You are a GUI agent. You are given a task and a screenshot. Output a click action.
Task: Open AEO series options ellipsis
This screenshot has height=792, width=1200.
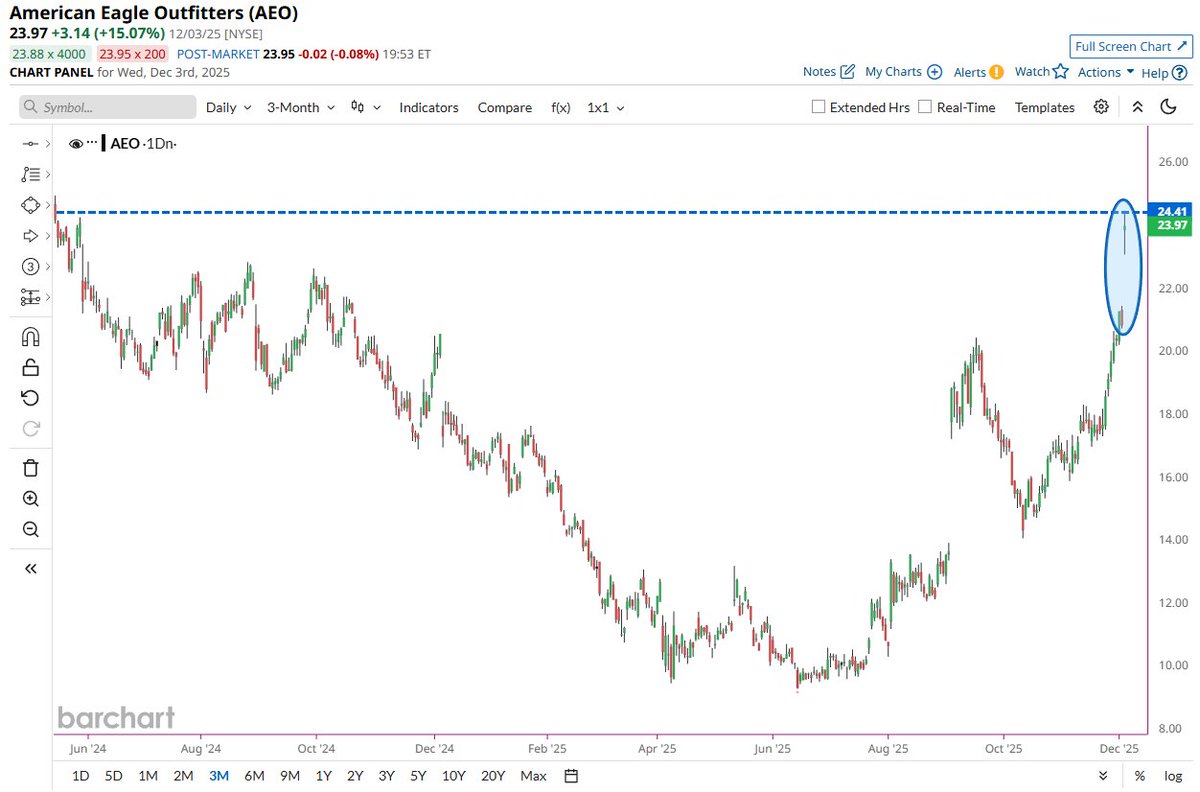coord(92,144)
